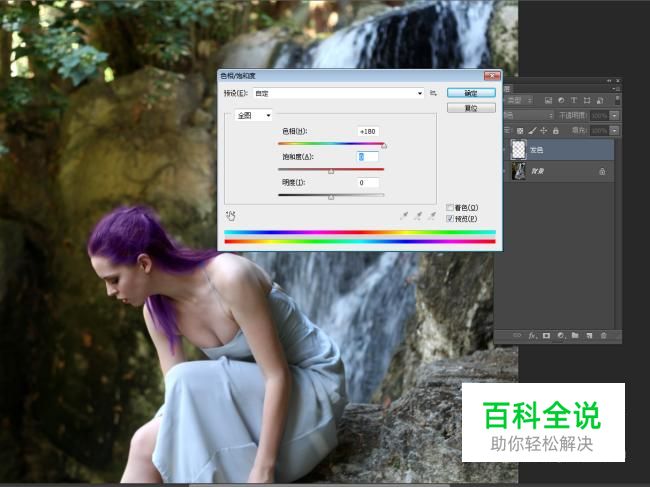
Task: Uncheck the 预览 (Preview) checkbox
Action: 449,218
